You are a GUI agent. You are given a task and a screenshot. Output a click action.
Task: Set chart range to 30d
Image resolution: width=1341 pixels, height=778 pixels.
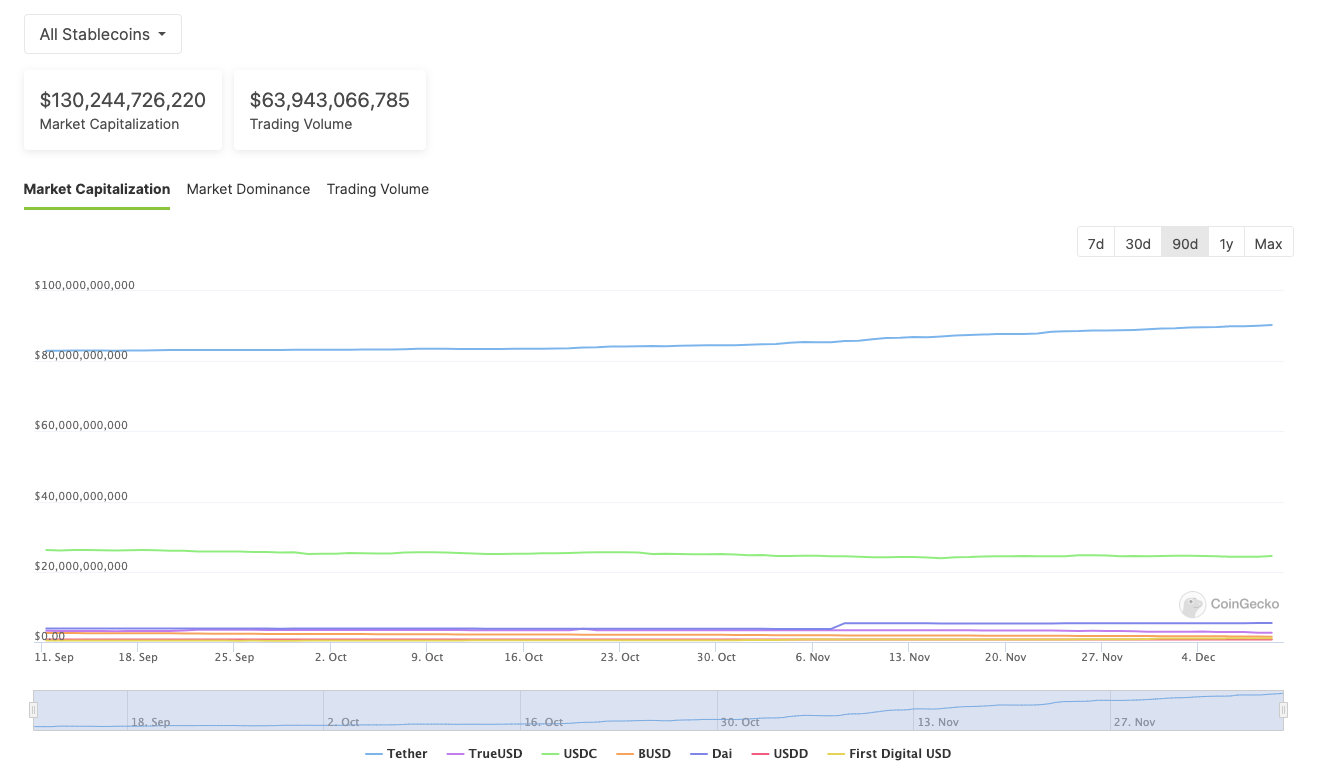click(x=1137, y=243)
